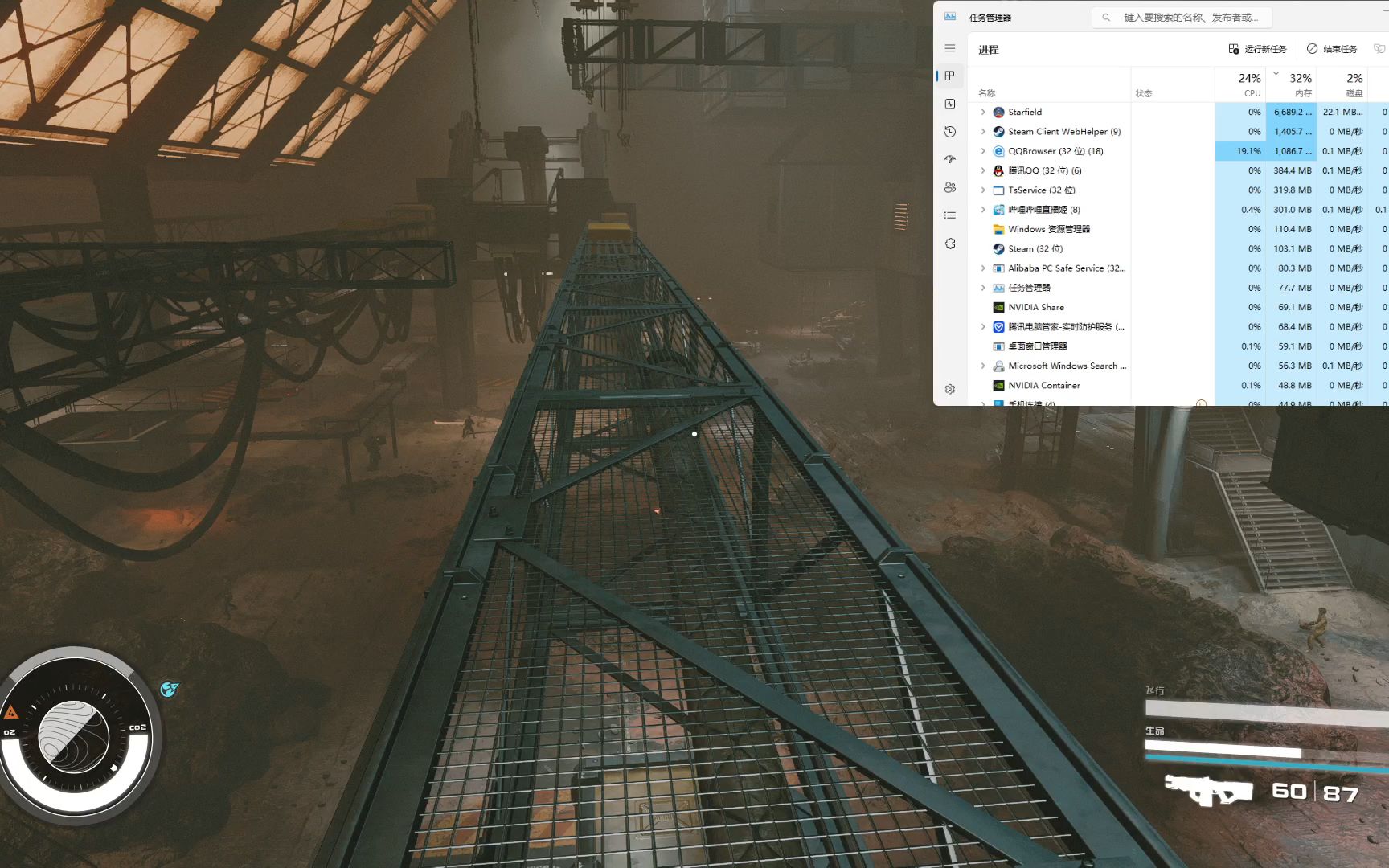Click the Task Manager title bar app icon
Image resolution: width=1389 pixels, height=868 pixels.
[x=949, y=17]
